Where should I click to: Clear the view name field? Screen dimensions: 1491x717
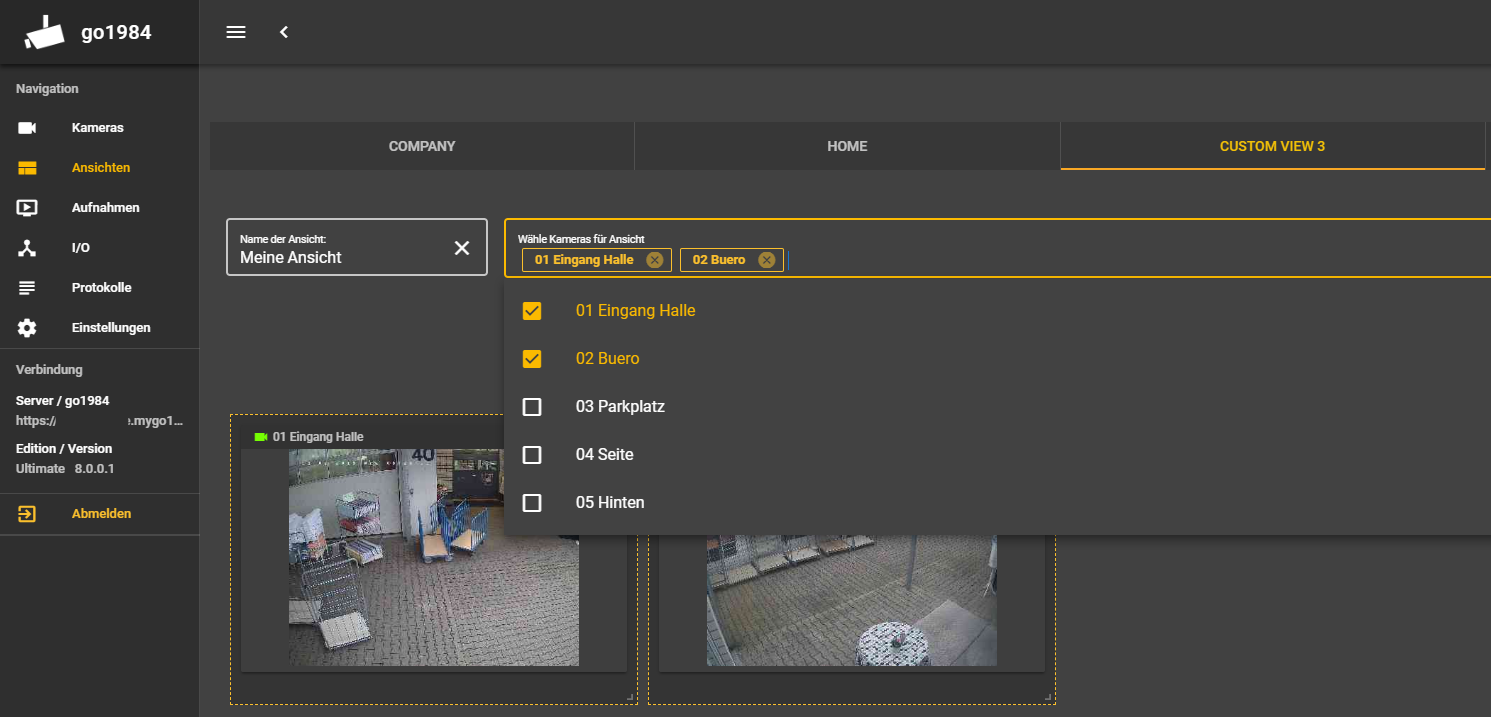(x=462, y=248)
